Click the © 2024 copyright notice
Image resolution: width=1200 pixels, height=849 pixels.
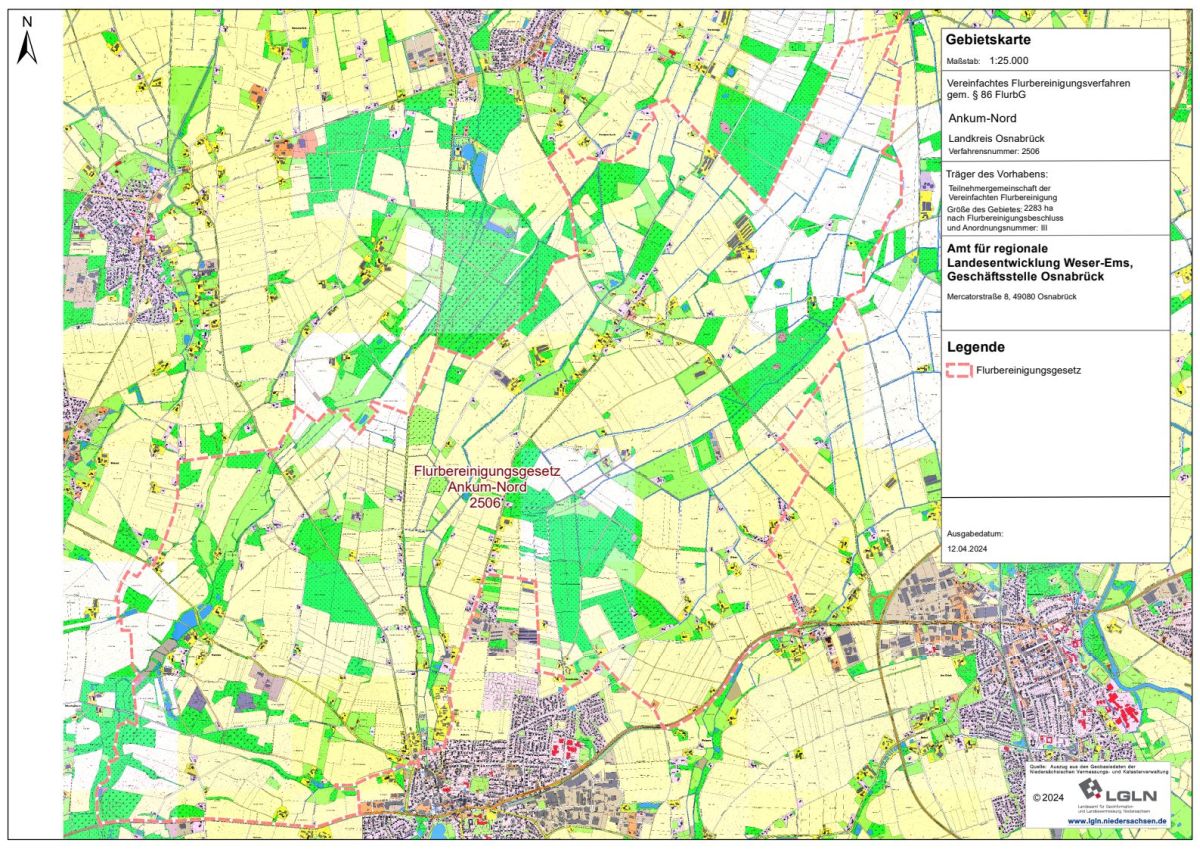1050,797
